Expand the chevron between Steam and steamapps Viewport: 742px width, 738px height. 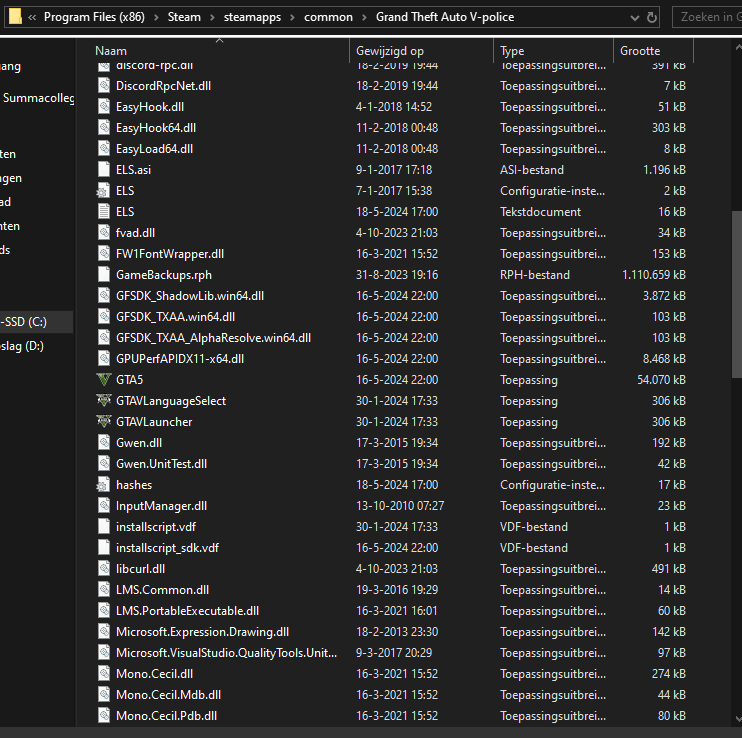click(x=212, y=17)
